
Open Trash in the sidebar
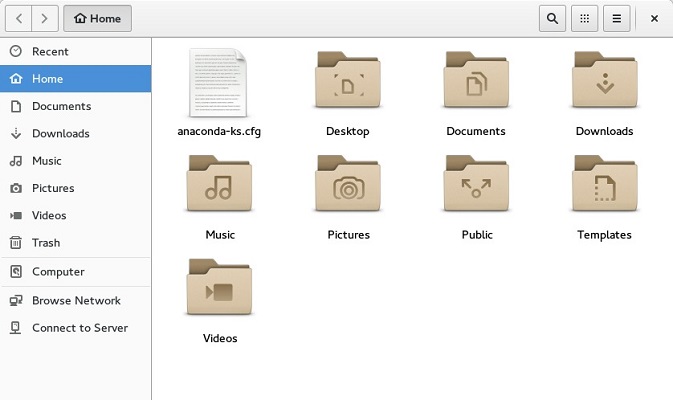[x=46, y=243]
